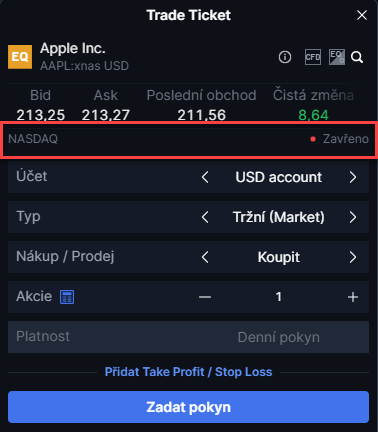Toggle Koupit to previous side with left arrow
The image size is (378, 432).
tap(205, 257)
